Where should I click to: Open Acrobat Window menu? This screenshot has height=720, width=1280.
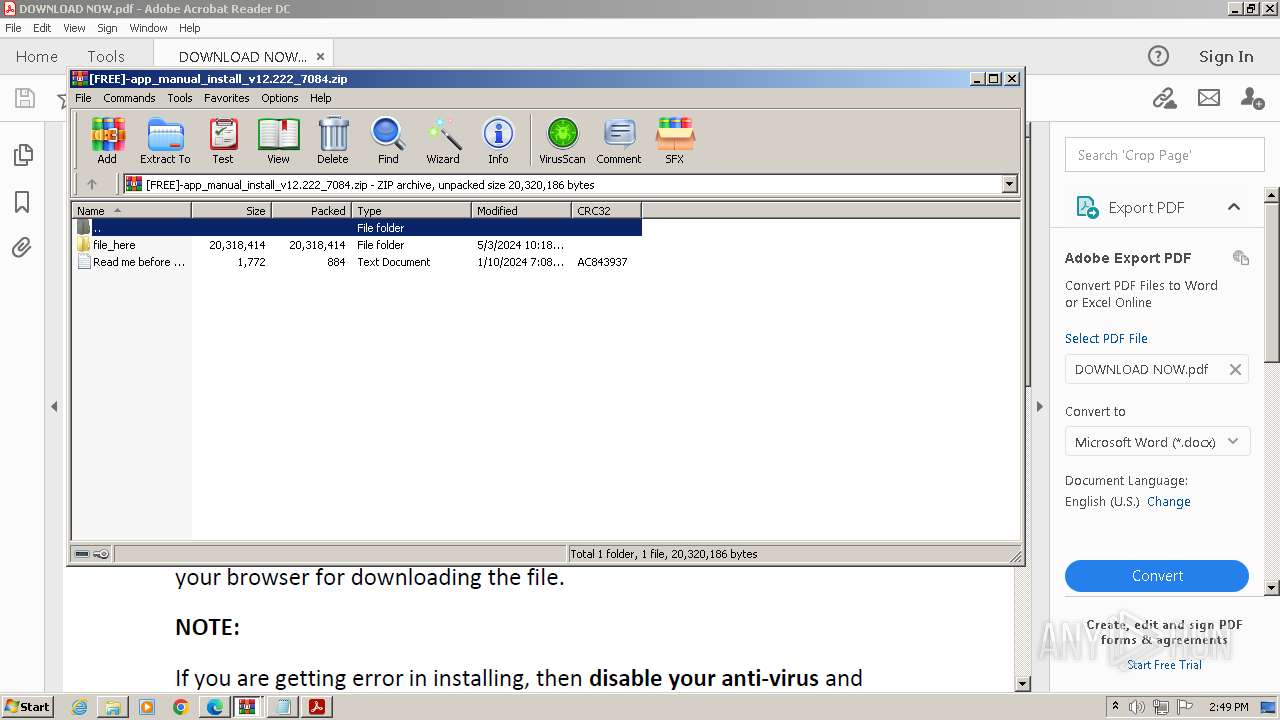tap(148, 28)
